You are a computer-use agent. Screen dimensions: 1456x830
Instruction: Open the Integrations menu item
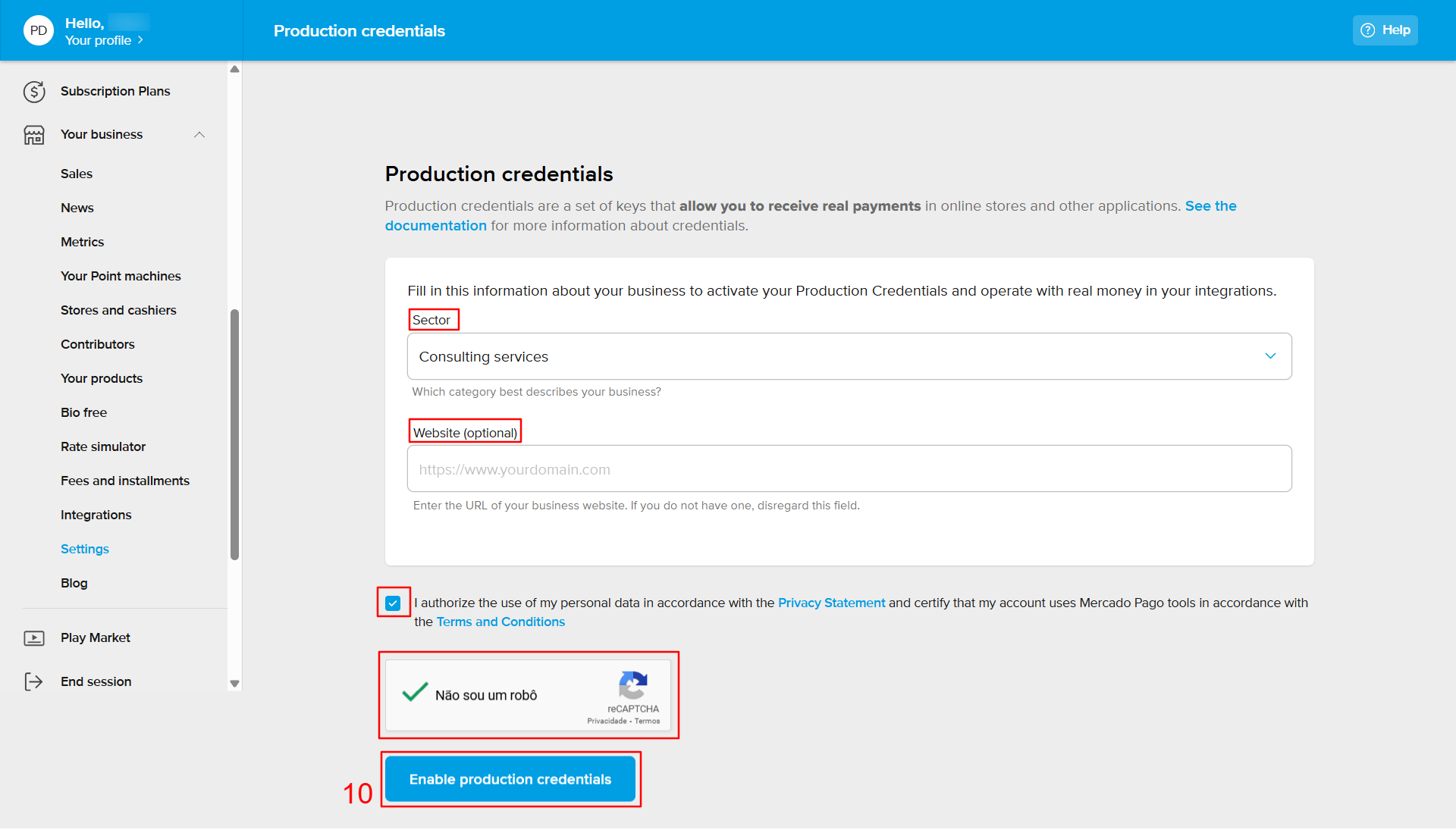click(96, 515)
